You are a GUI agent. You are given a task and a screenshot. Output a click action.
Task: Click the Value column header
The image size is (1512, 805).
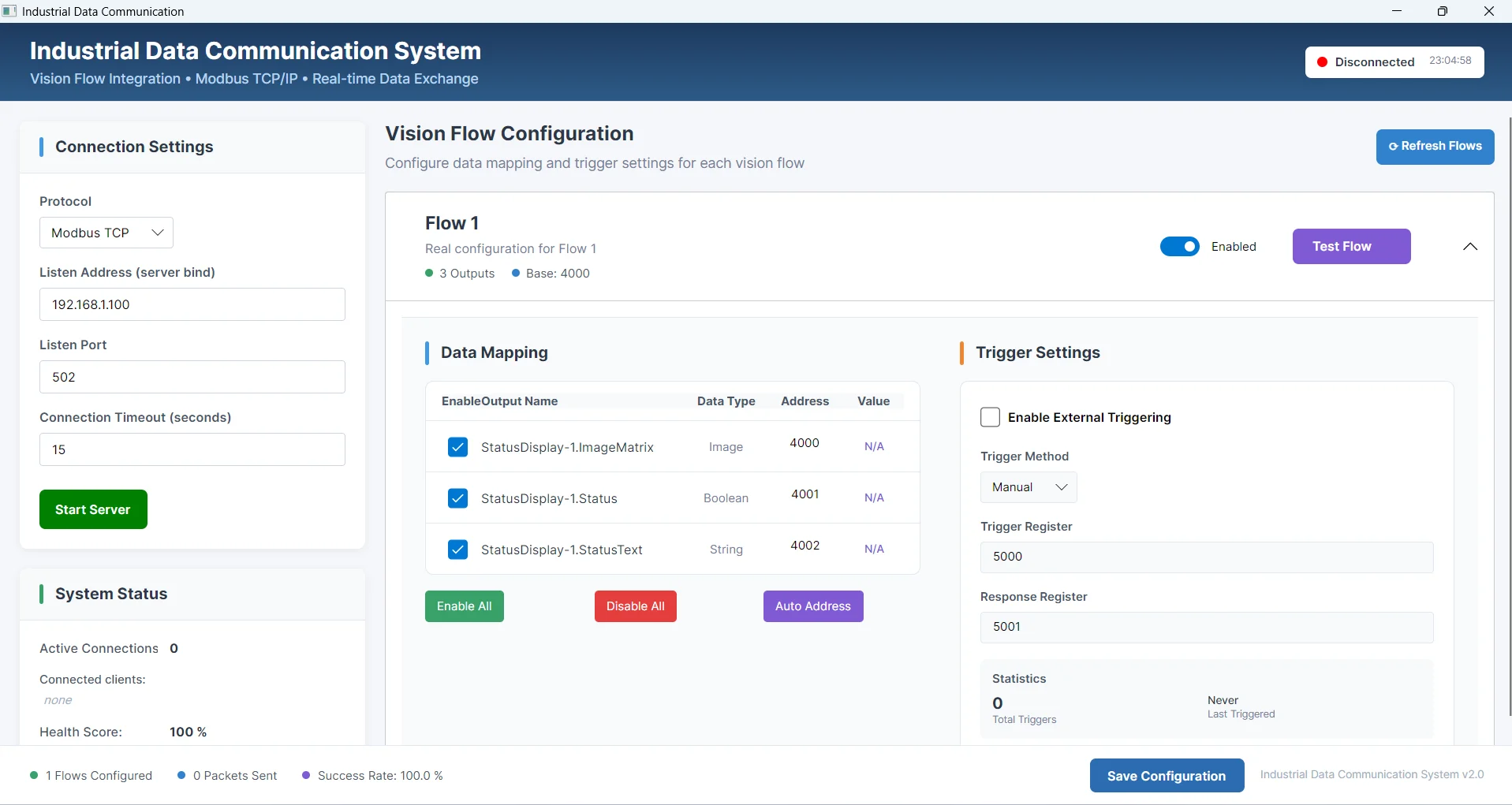873,401
